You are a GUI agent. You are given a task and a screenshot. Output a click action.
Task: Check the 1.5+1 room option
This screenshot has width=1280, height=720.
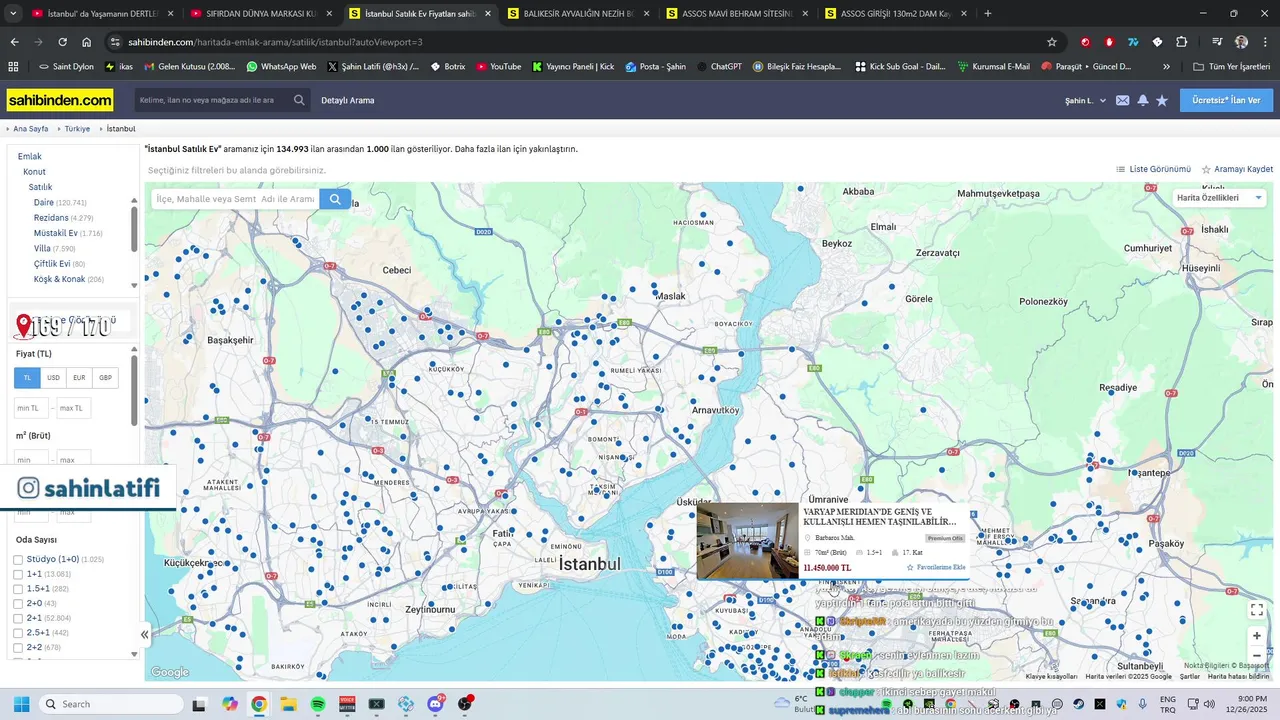18,589
